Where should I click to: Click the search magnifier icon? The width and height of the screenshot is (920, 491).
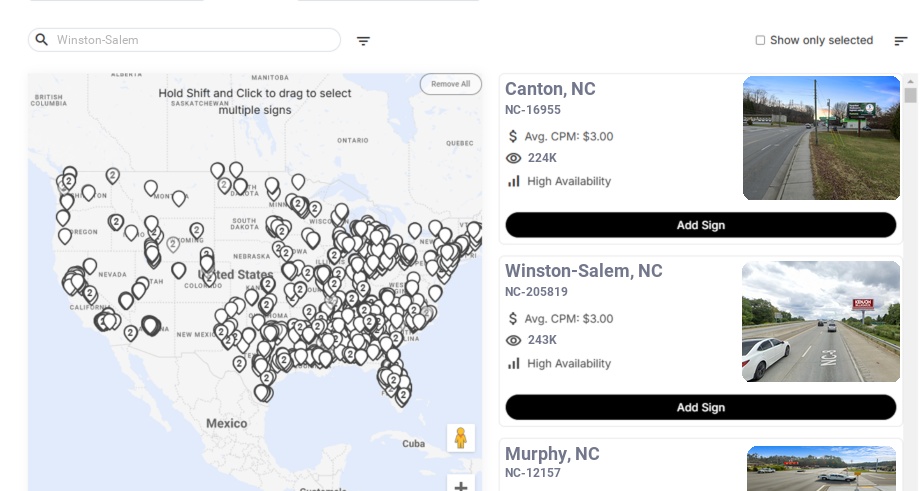pyautogui.click(x=41, y=40)
